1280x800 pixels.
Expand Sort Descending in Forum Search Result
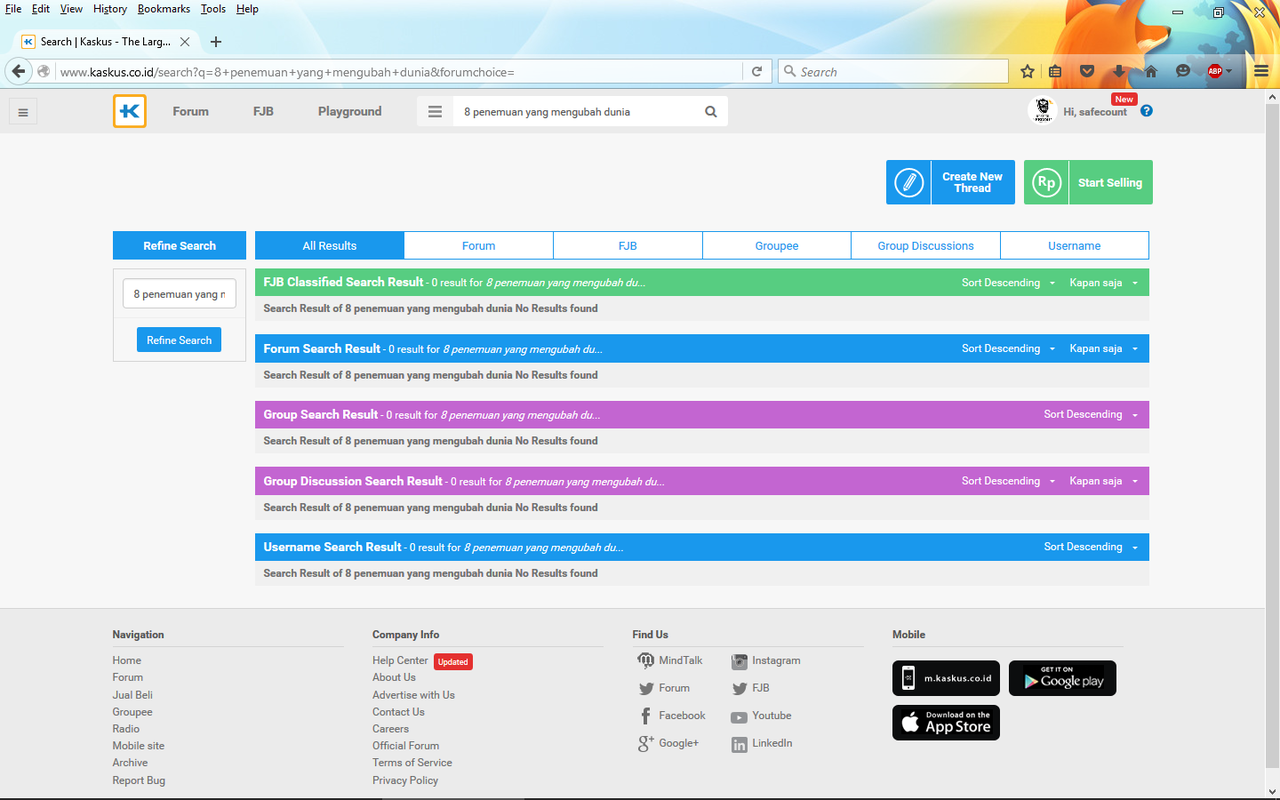[1008, 349]
